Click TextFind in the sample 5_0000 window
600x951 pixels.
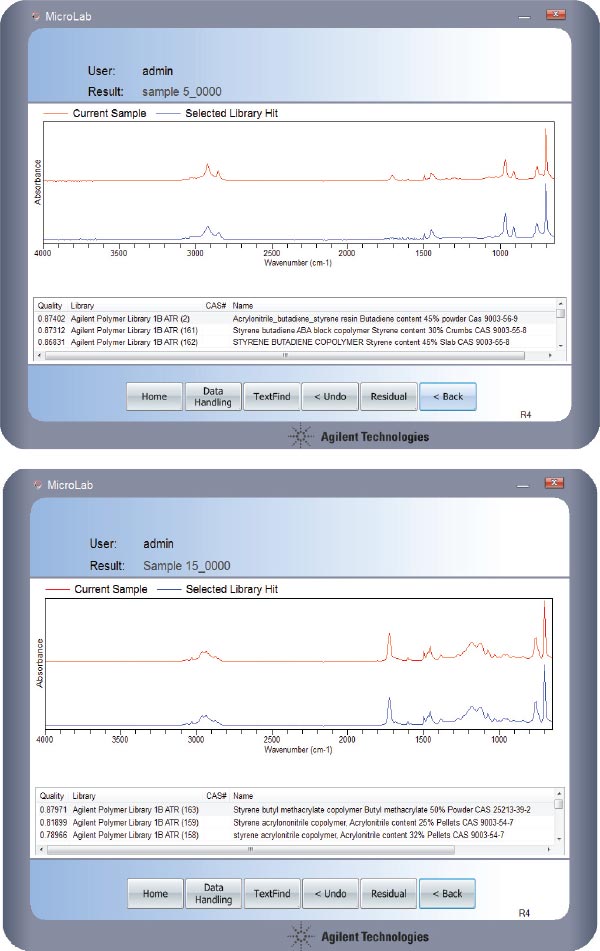click(x=271, y=397)
